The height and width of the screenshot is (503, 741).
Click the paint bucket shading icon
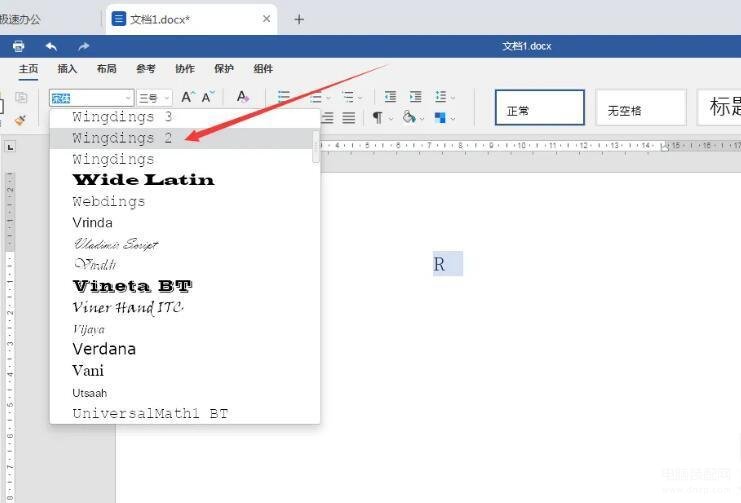409,117
